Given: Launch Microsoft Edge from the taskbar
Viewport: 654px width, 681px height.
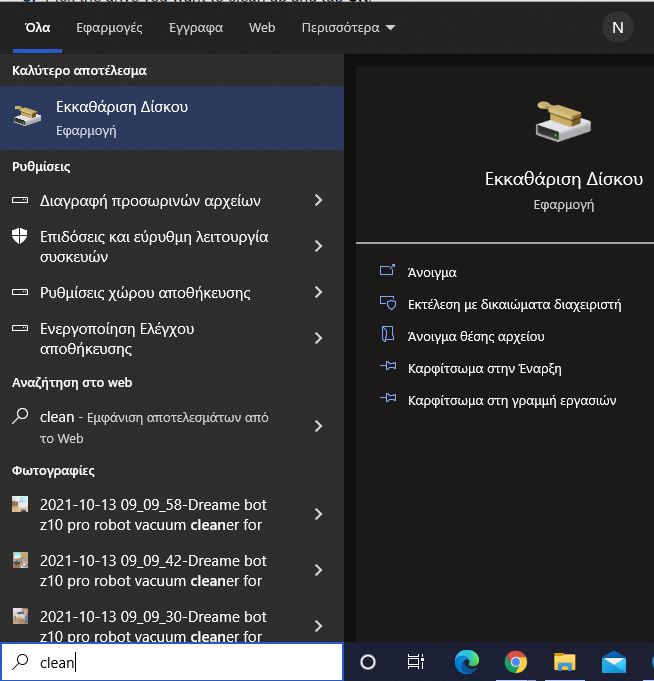Looking at the screenshot, I should pyautogui.click(x=466, y=662).
